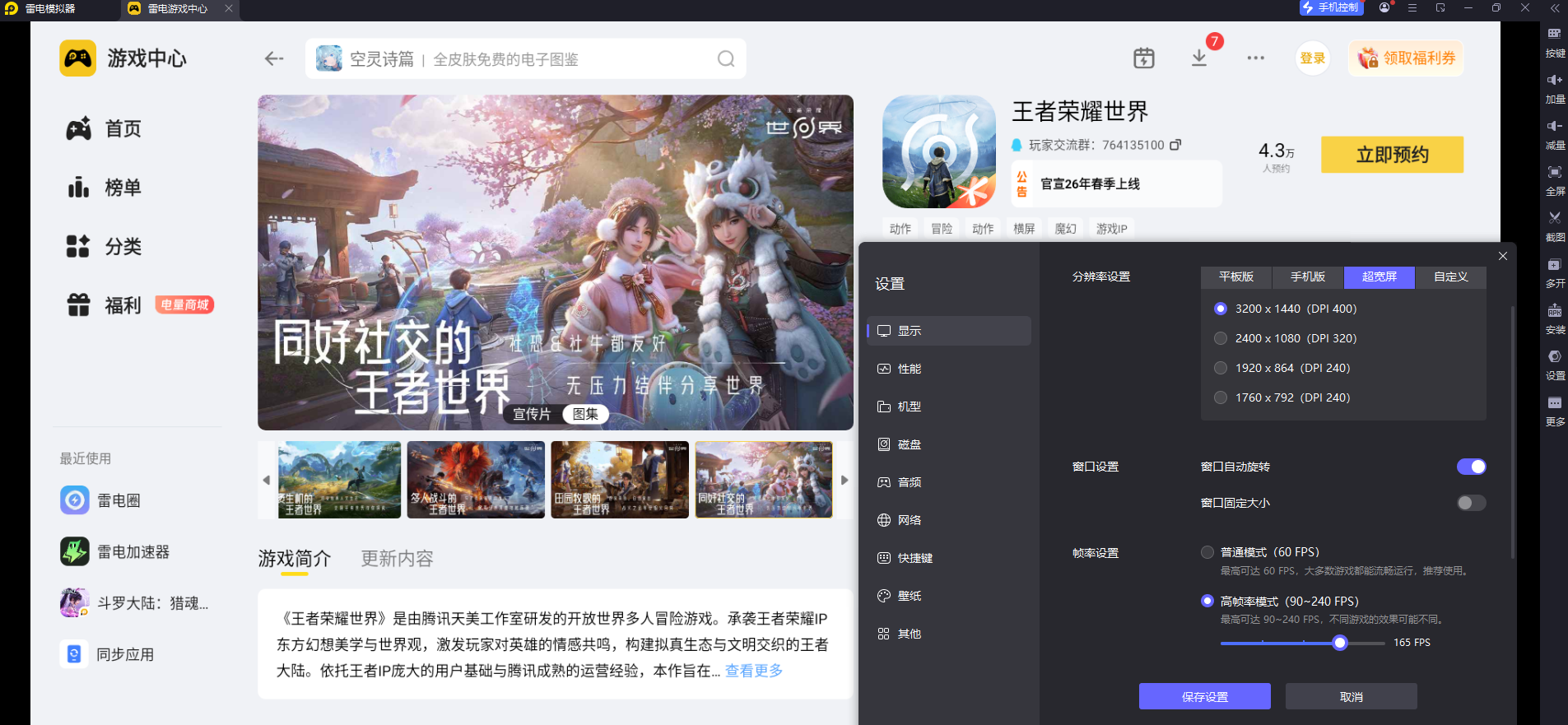Show the previous screenshot thumbnails with the left arrow
Image resolution: width=1568 pixels, height=725 pixels.
[x=266, y=480]
